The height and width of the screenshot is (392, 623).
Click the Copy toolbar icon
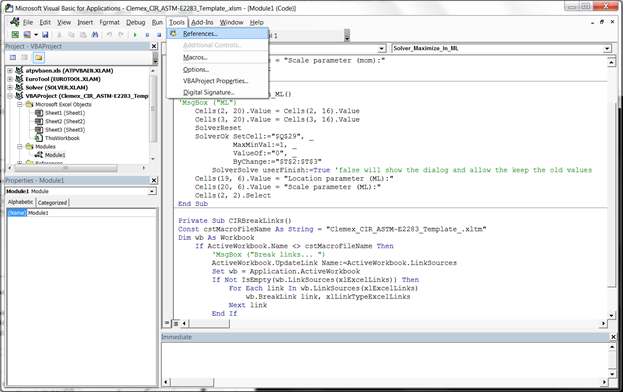point(71,35)
